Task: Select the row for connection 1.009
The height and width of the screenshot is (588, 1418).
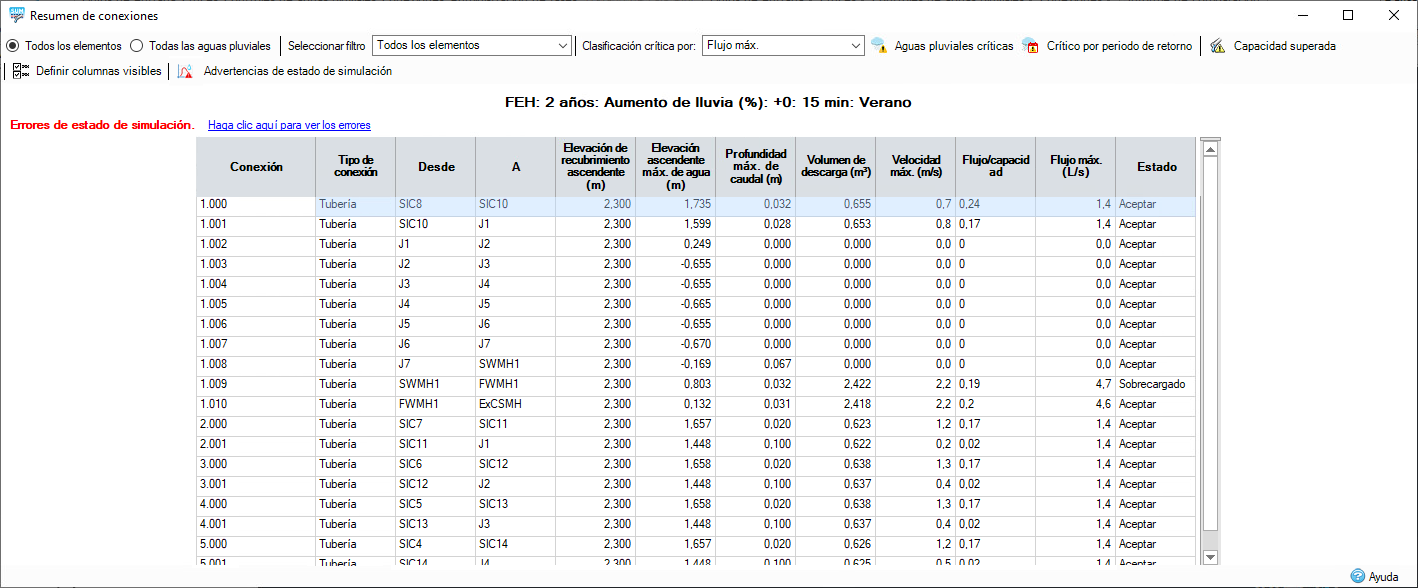Action: (695, 384)
